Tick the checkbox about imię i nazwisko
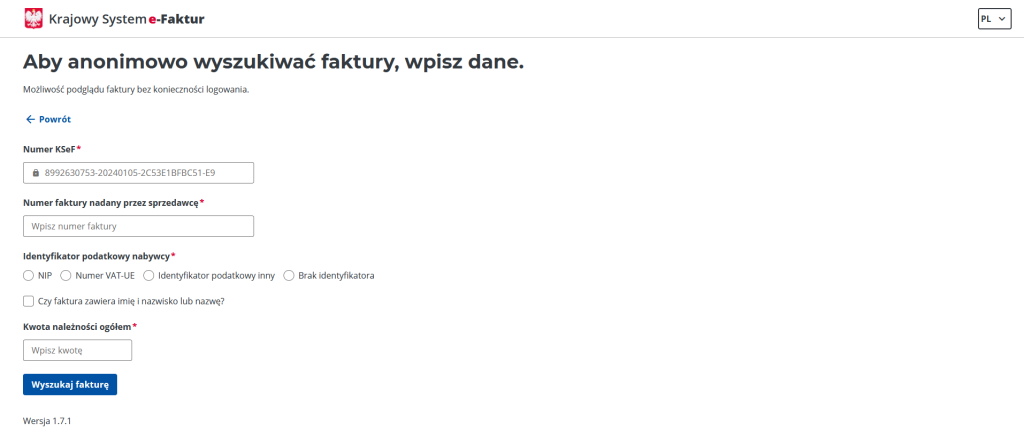This screenshot has width=1024, height=438. [28, 301]
